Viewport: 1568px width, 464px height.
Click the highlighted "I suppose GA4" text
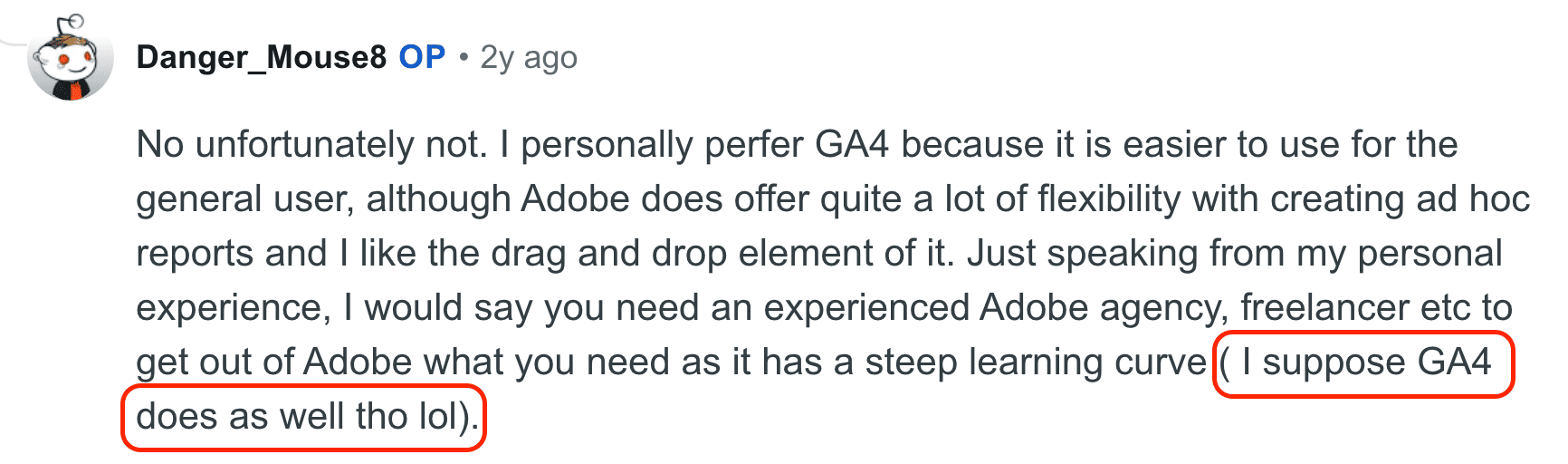point(1365,362)
